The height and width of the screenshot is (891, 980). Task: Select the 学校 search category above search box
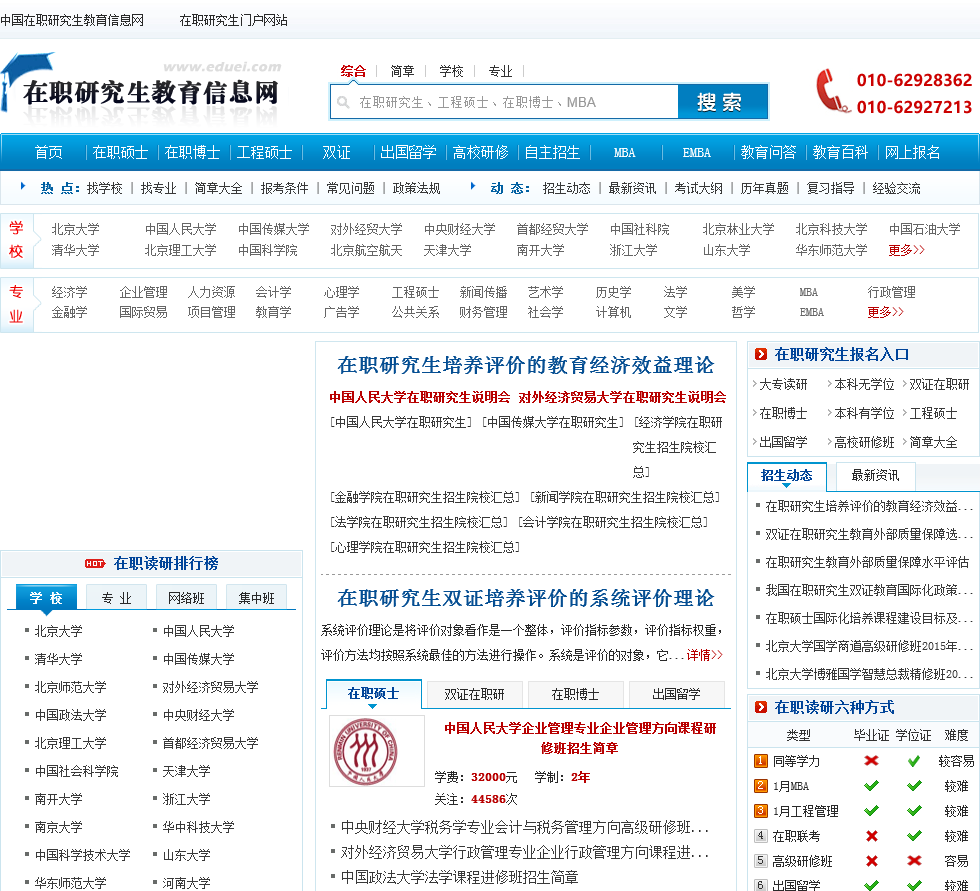[451, 71]
